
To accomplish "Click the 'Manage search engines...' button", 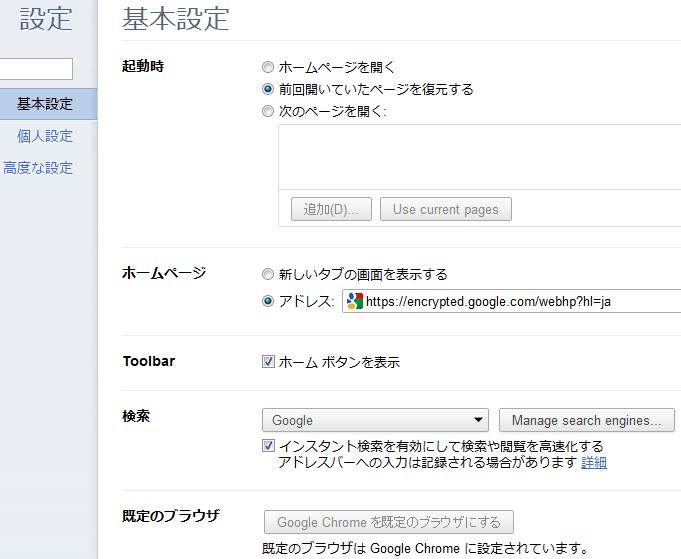I will [587, 420].
